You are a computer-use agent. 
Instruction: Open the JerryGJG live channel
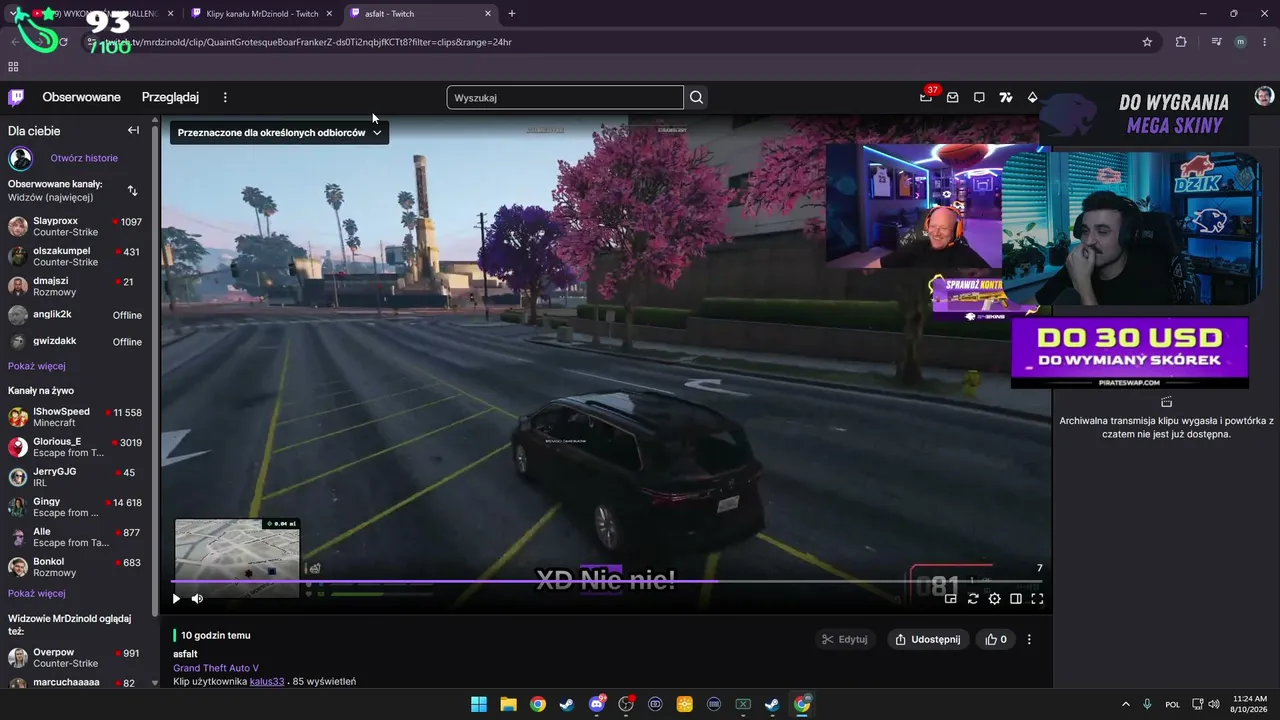[75, 477]
